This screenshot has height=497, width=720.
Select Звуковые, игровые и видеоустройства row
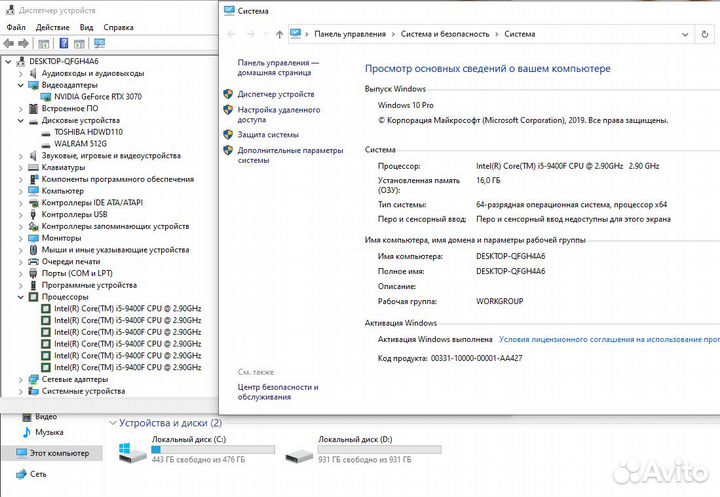(111, 156)
